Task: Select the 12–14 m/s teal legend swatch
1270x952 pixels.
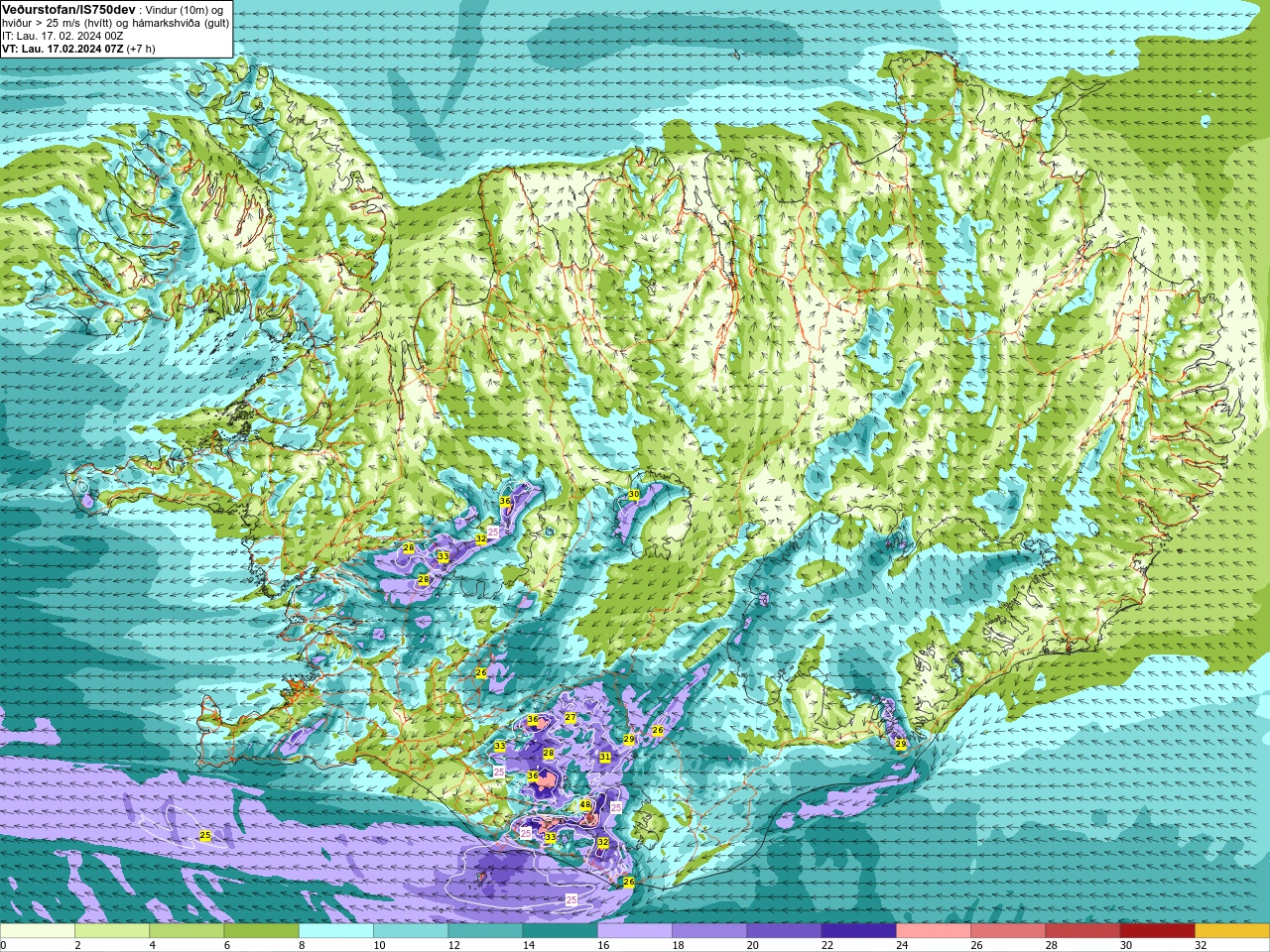Action: tap(485, 931)
